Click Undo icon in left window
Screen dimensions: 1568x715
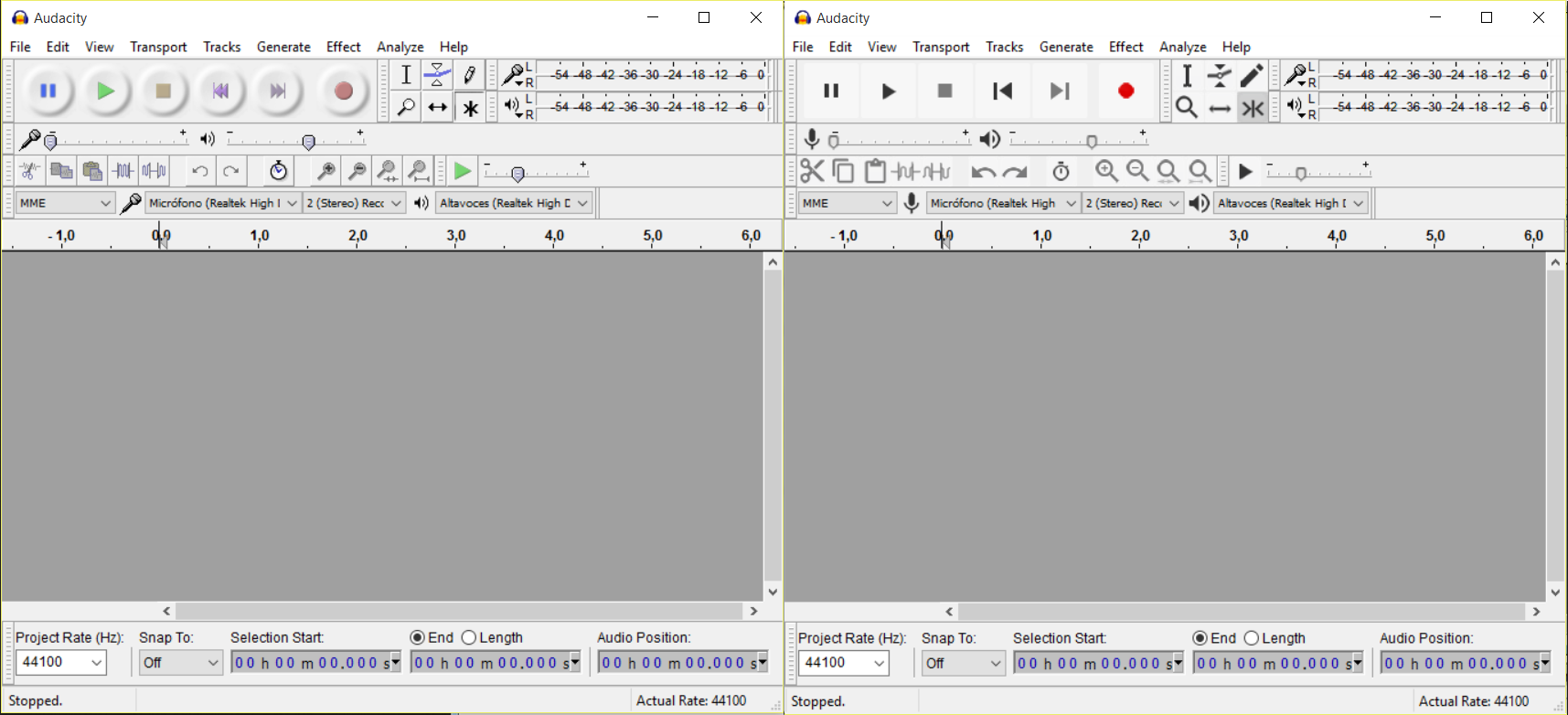coord(200,171)
